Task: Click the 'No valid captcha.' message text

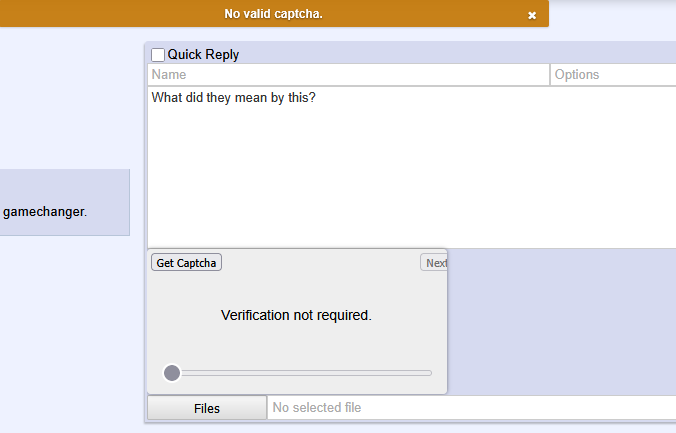Action: [x=273, y=14]
